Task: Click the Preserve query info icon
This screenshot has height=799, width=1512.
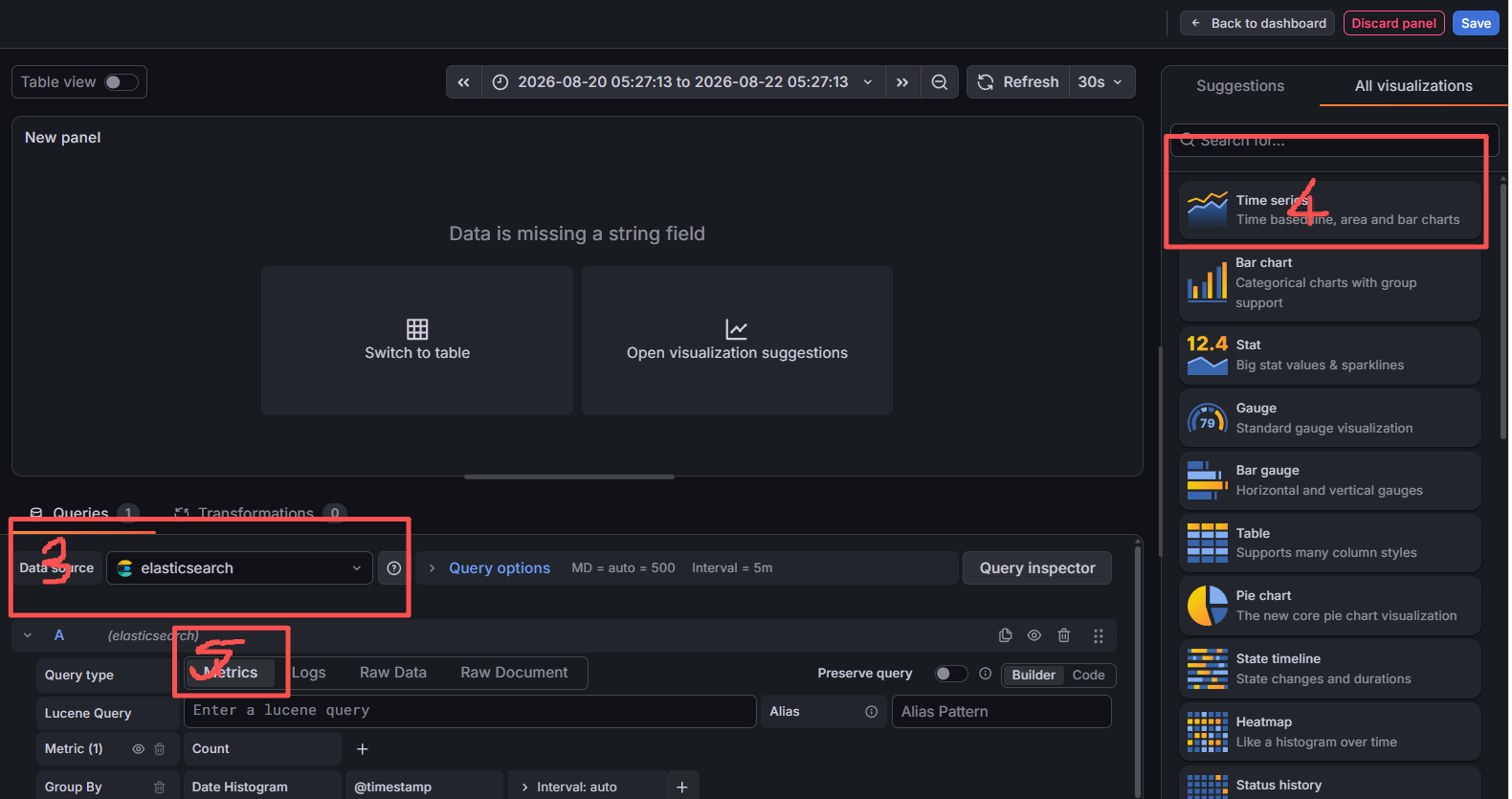Action: 985,674
